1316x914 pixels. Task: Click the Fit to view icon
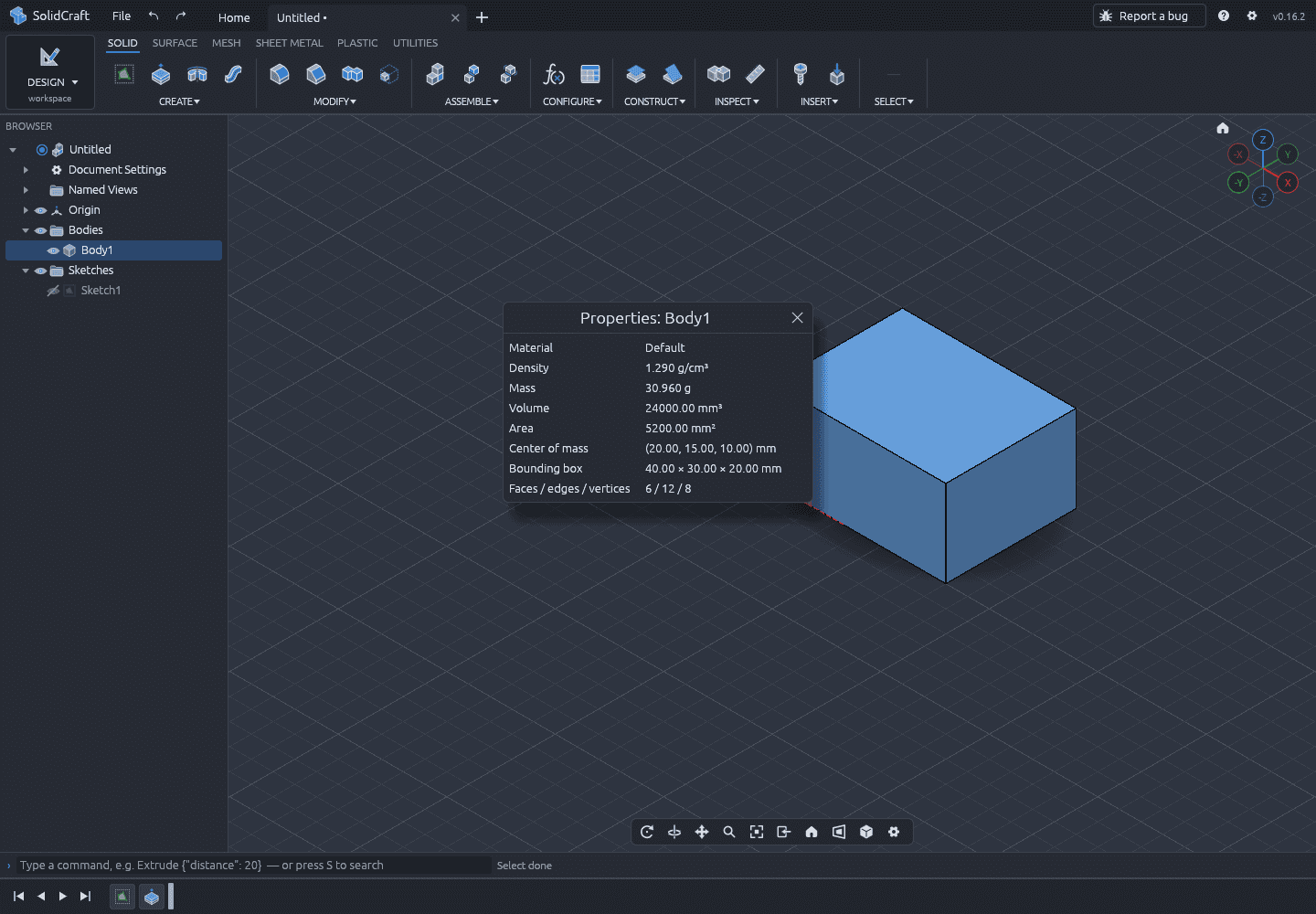(757, 832)
